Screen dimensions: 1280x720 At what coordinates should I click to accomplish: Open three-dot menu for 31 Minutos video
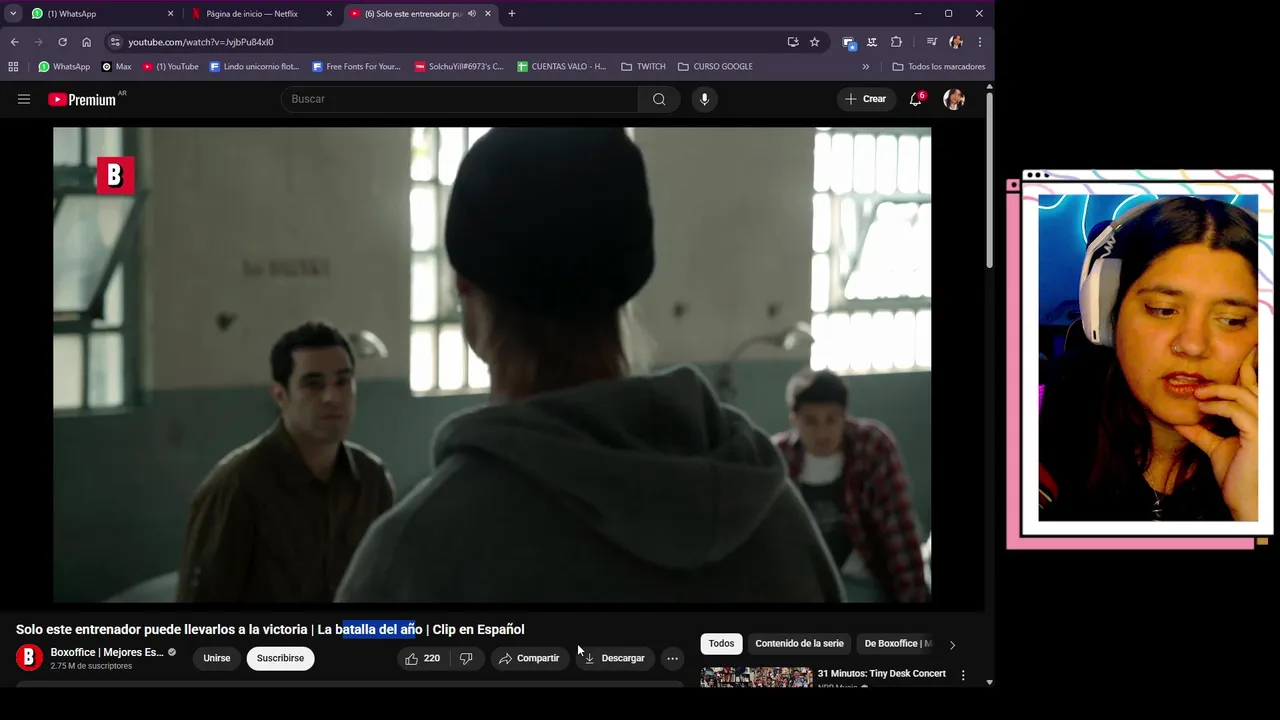click(x=963, y=676)
